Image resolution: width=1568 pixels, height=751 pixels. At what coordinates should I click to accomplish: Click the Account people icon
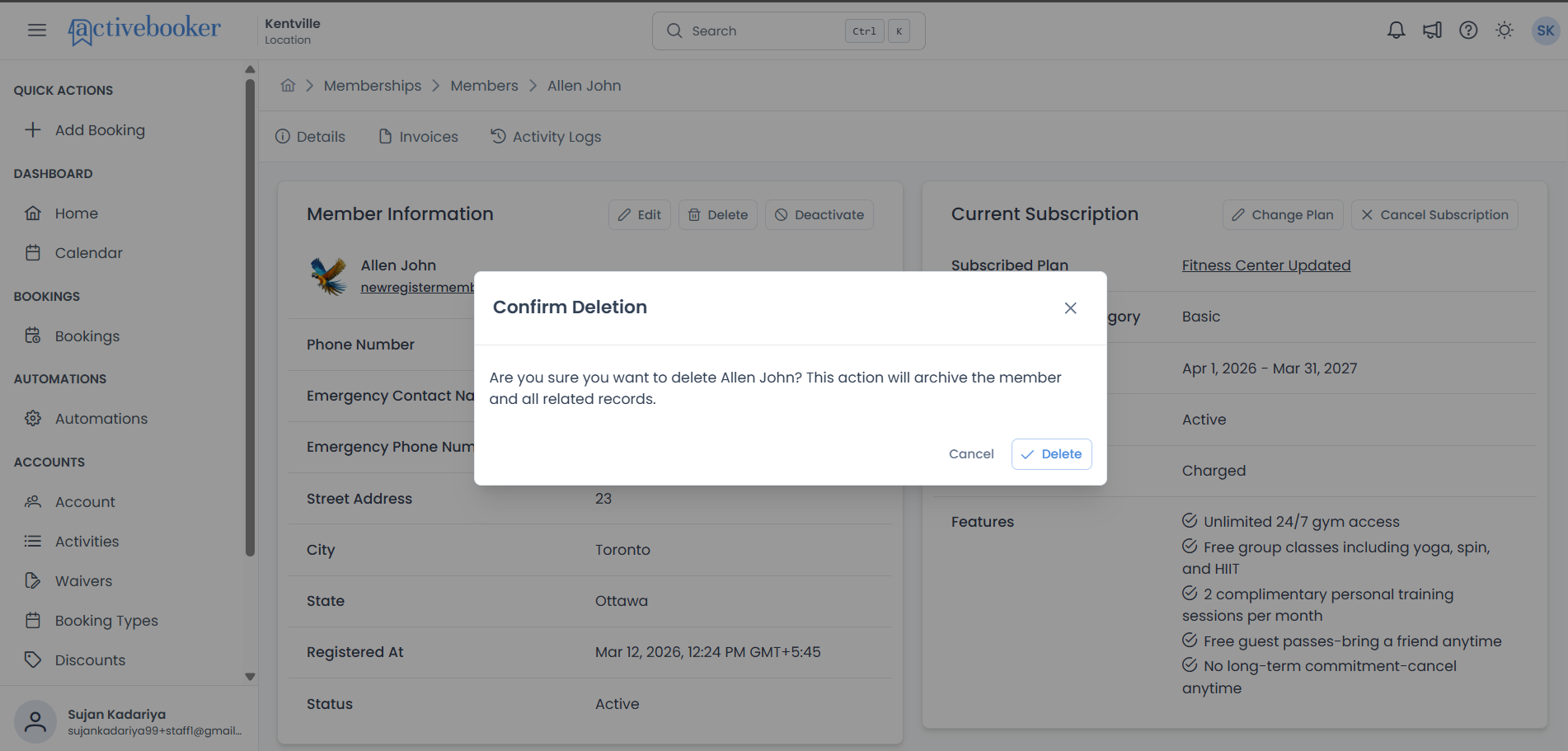[x=33, y=501]
